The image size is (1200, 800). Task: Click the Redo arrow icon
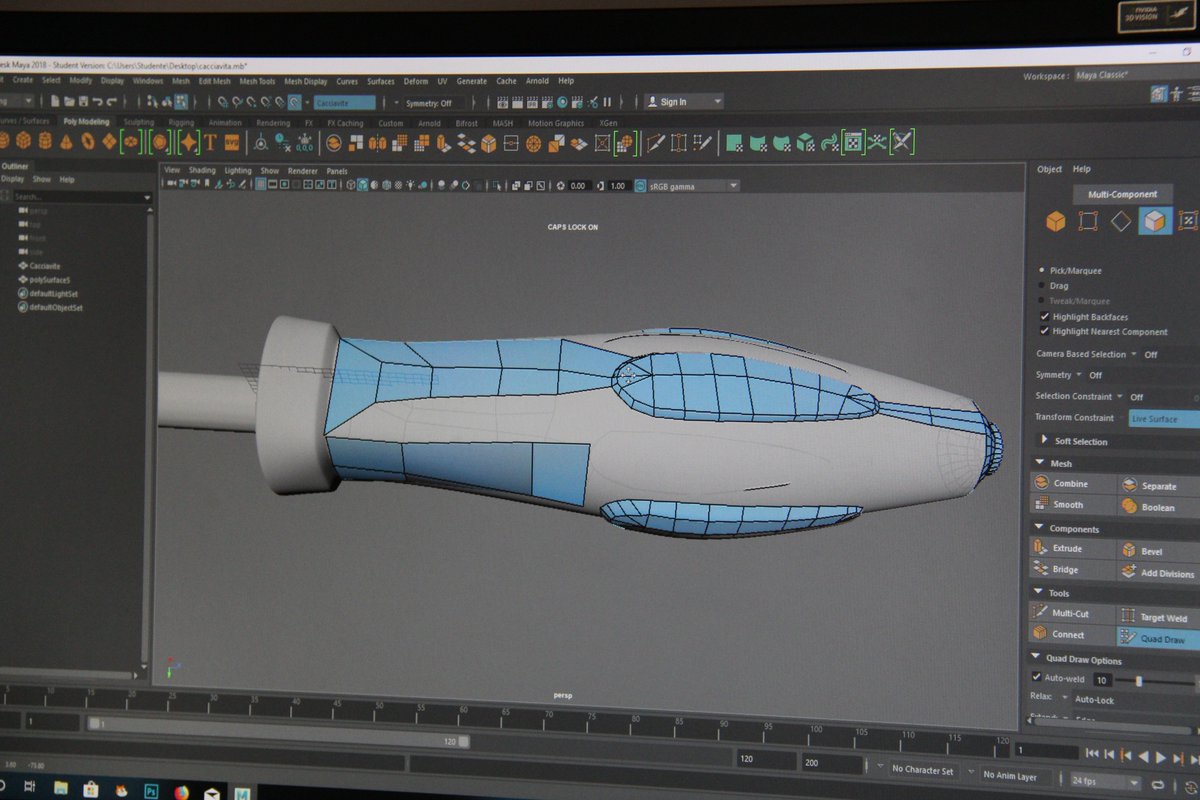click(113, 101)
